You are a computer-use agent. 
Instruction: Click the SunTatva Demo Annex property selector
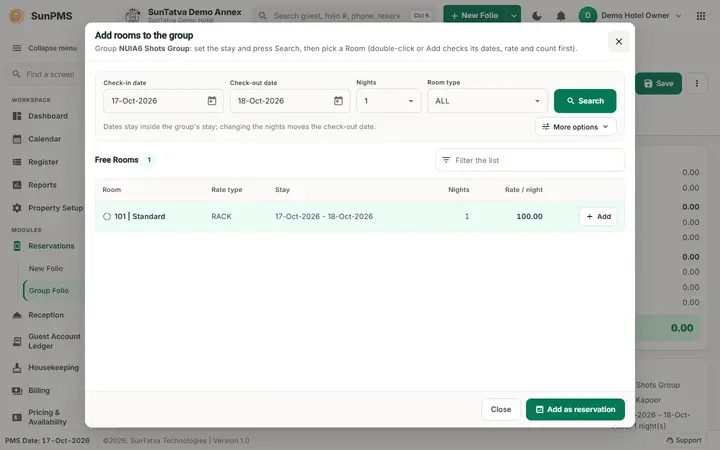pyautogui.click(x=184, y=15)
